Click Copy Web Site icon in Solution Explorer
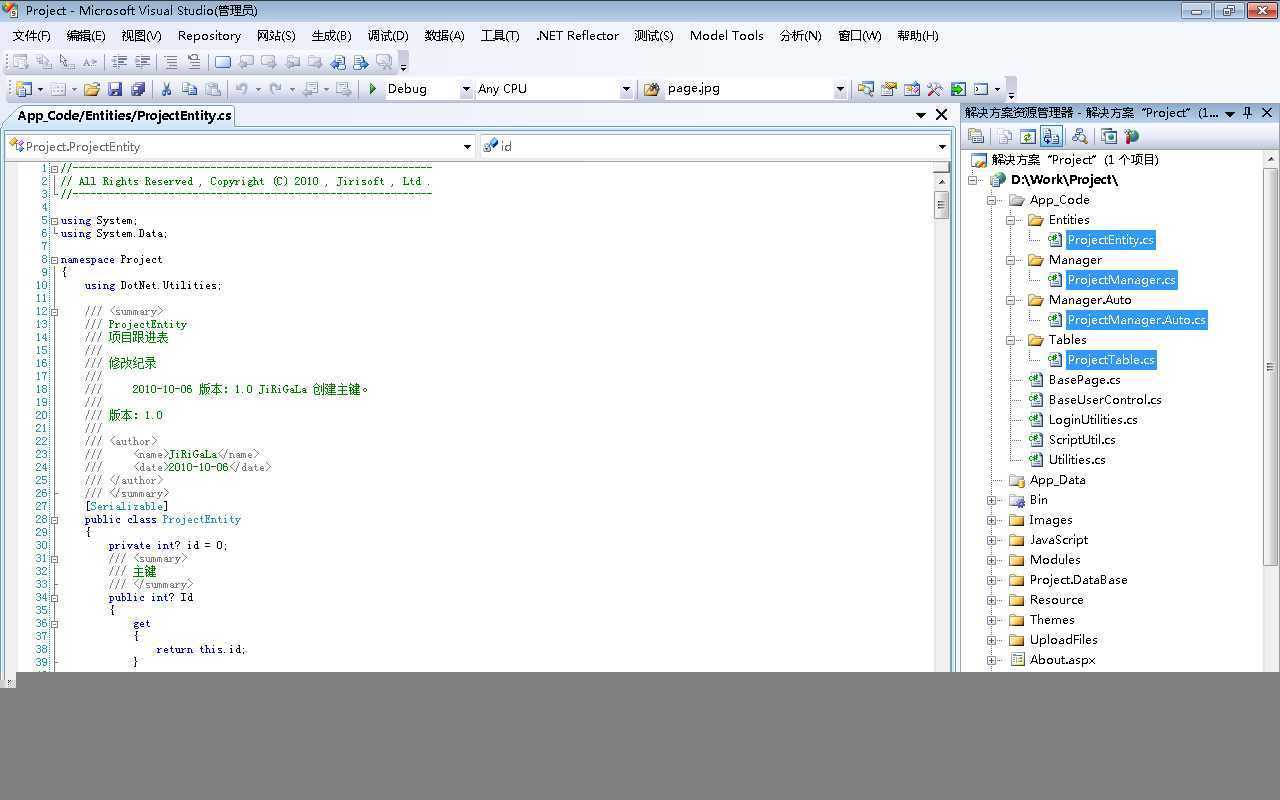 pos(1109,136)
